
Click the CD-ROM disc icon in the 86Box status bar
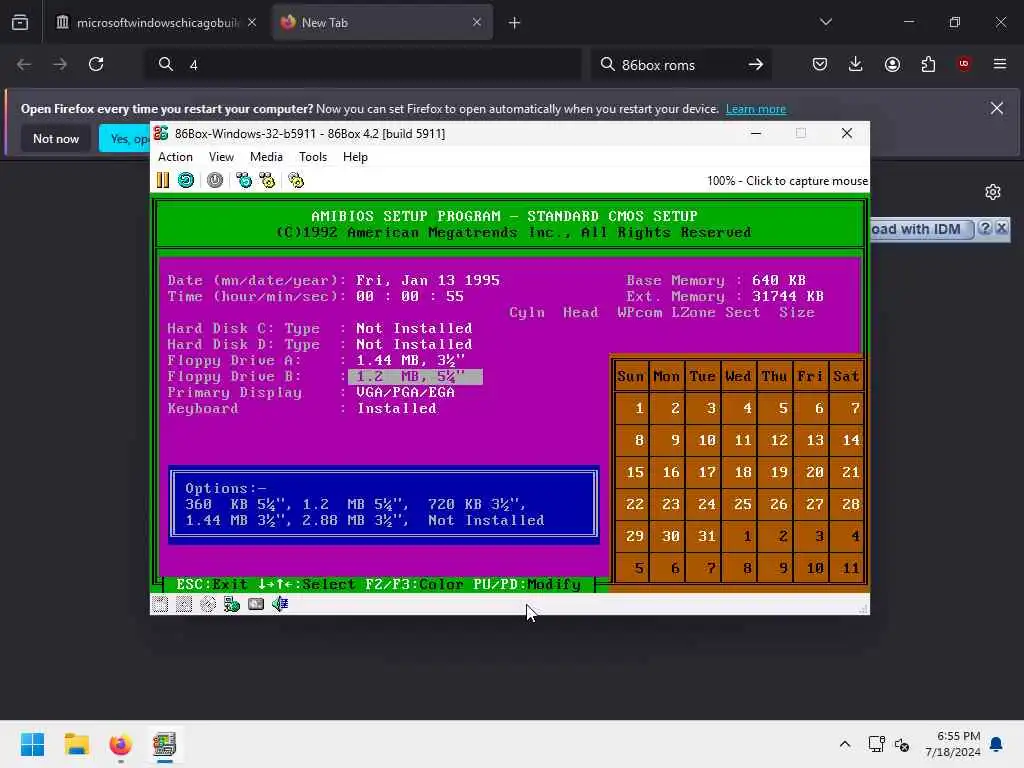[208, 604]
